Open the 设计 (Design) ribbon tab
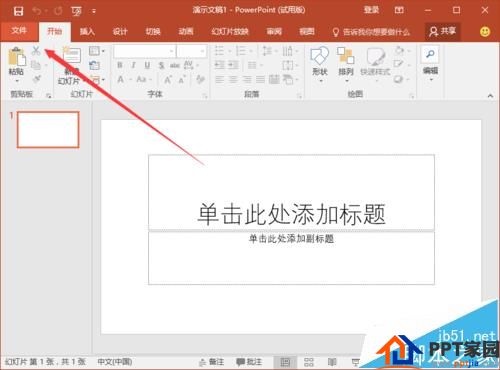This screenshot has width=500, height=370. coord(120,32)
